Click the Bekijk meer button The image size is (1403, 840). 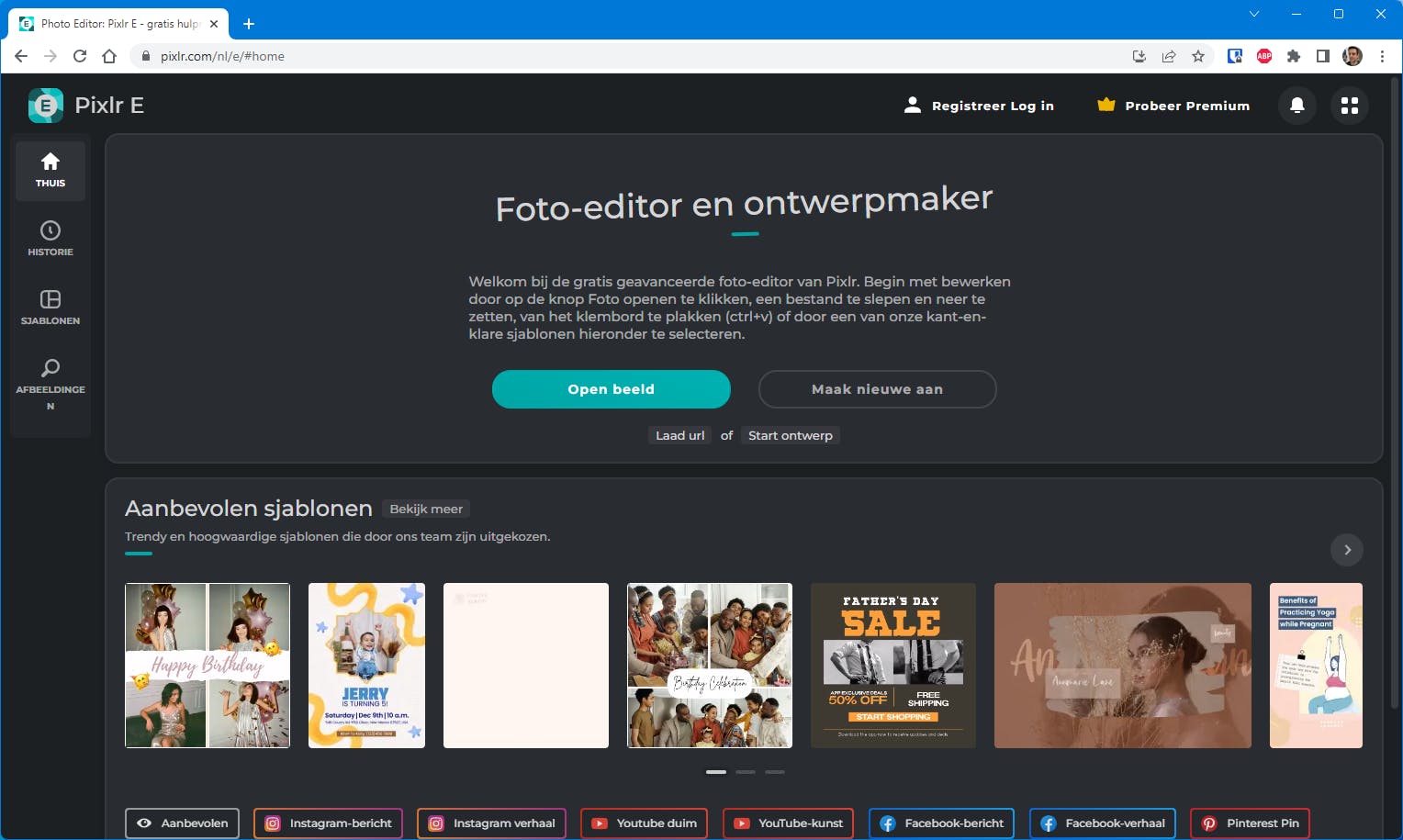pyautogui.click(x=426, y=509)
